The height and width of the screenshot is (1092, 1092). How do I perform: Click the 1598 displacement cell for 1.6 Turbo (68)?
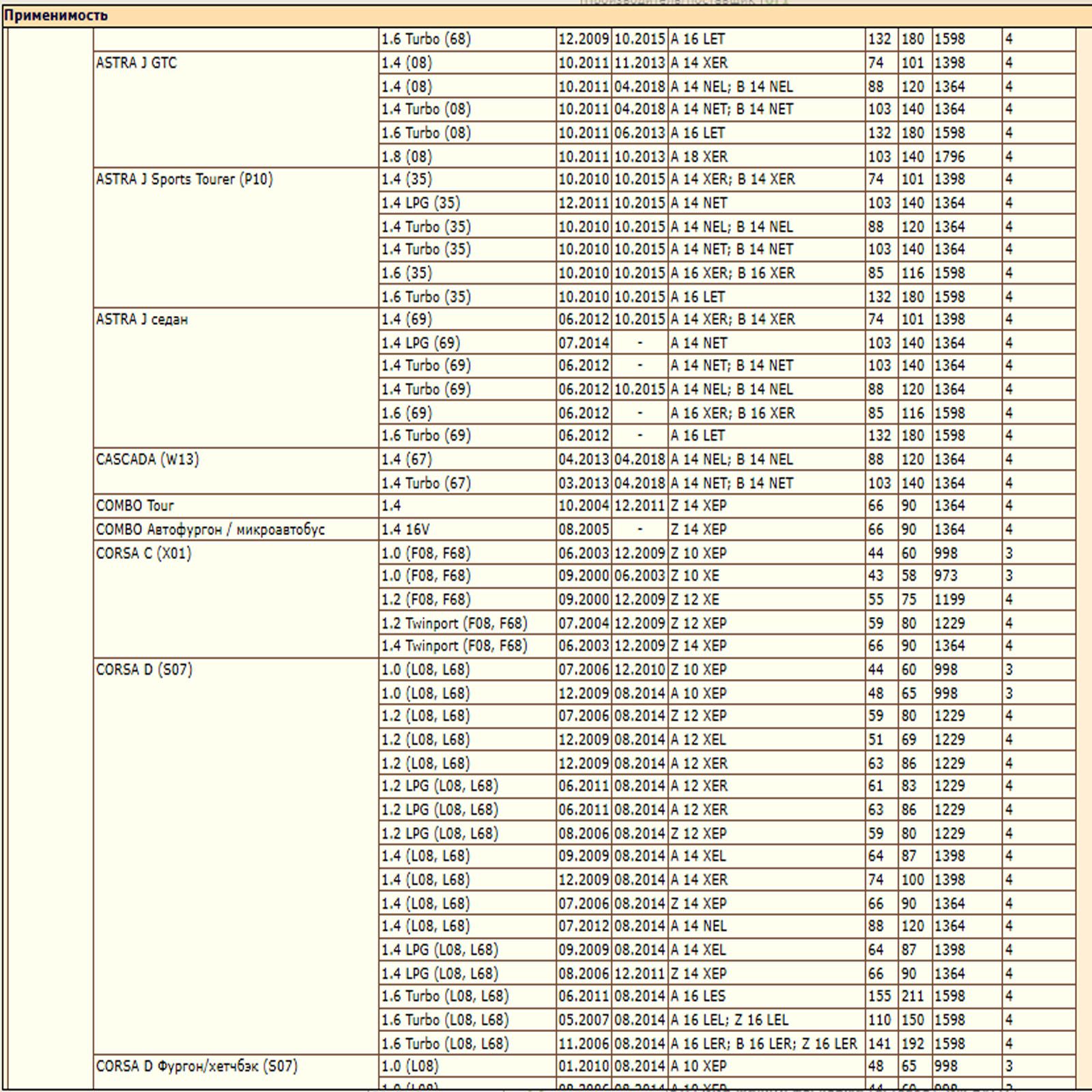coord(952,39)
